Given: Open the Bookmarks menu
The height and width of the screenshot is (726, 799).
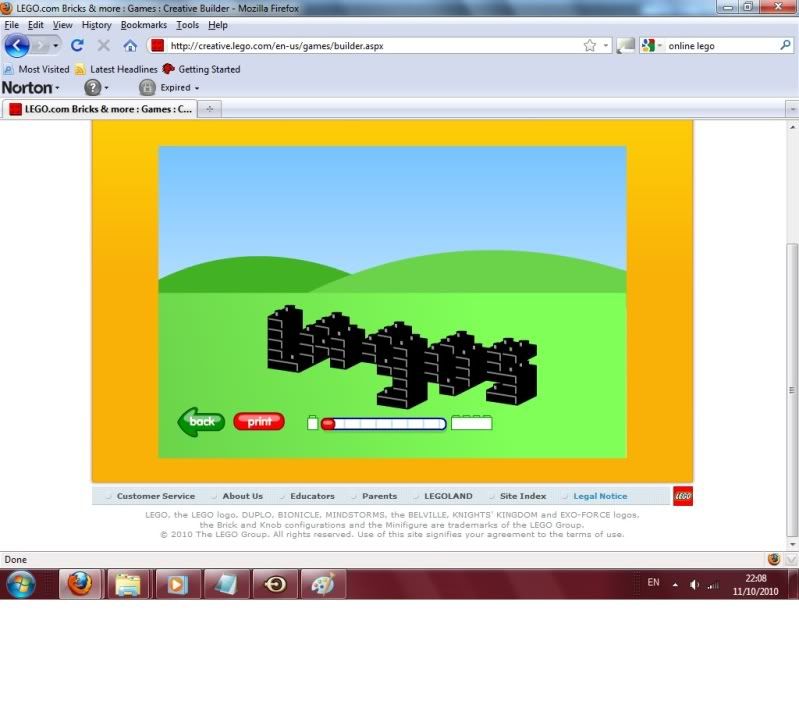Looking at the screenshot, I should 144,25.
